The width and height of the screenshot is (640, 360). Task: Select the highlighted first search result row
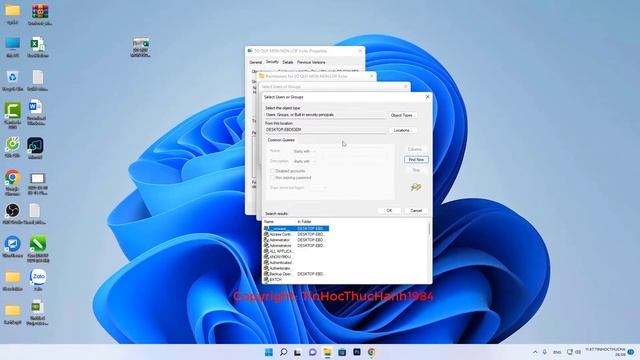click(x=296, y=229)
